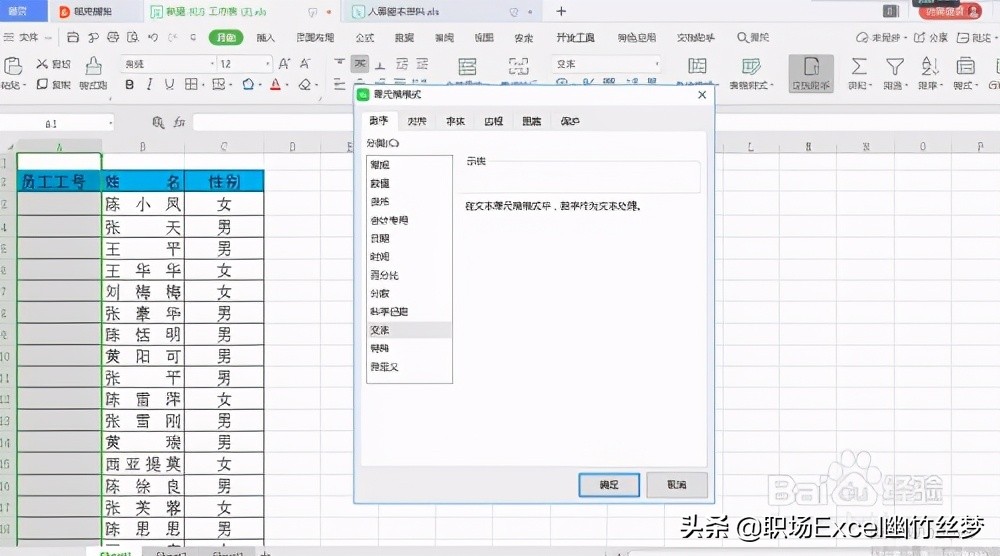Click the search magnifier in ribbon tabs
Image resolution: width=1000 pixels, height=556 pixels.
click(x=742, y=38)
